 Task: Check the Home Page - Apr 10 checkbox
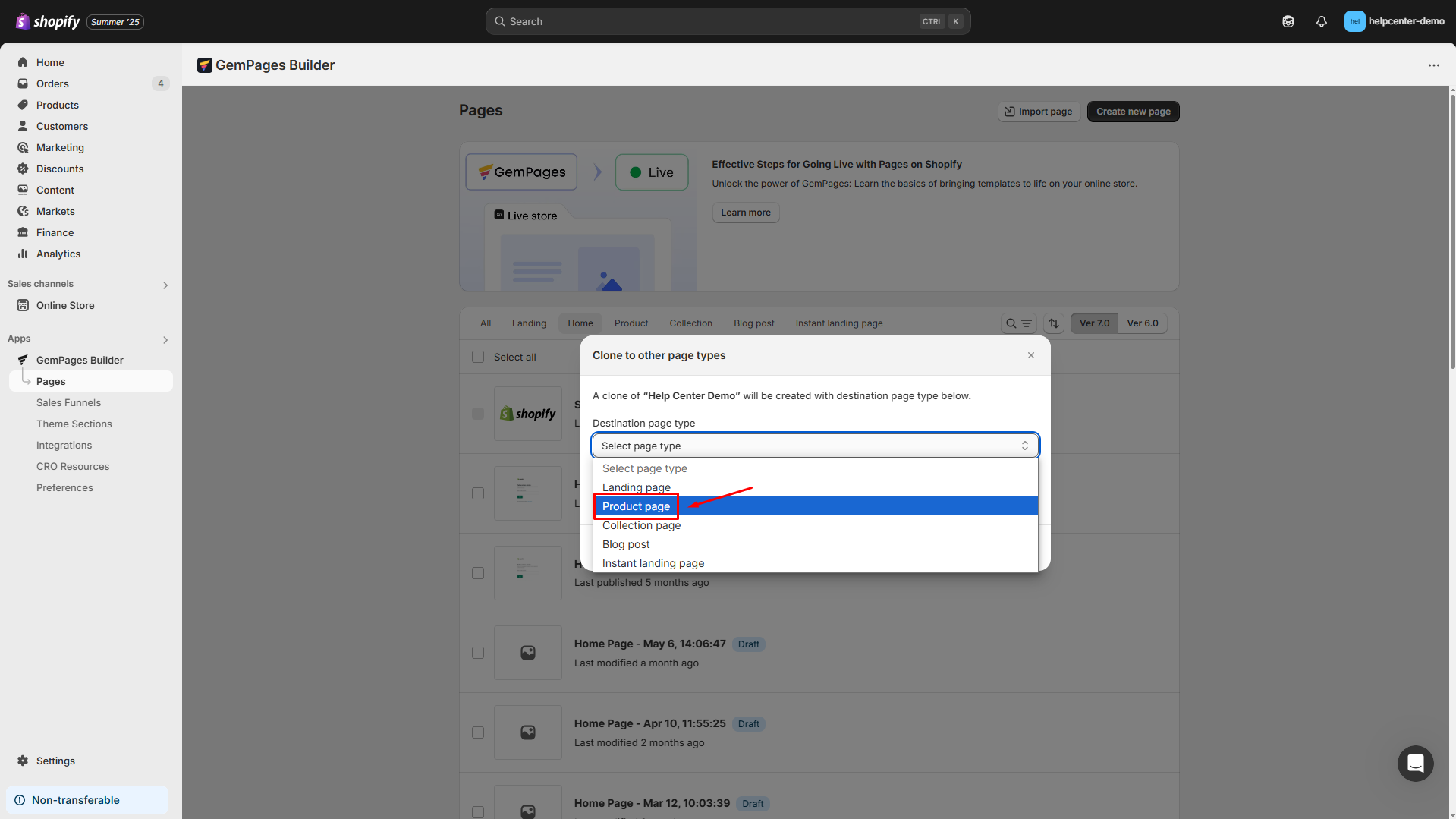pos(478,732)
